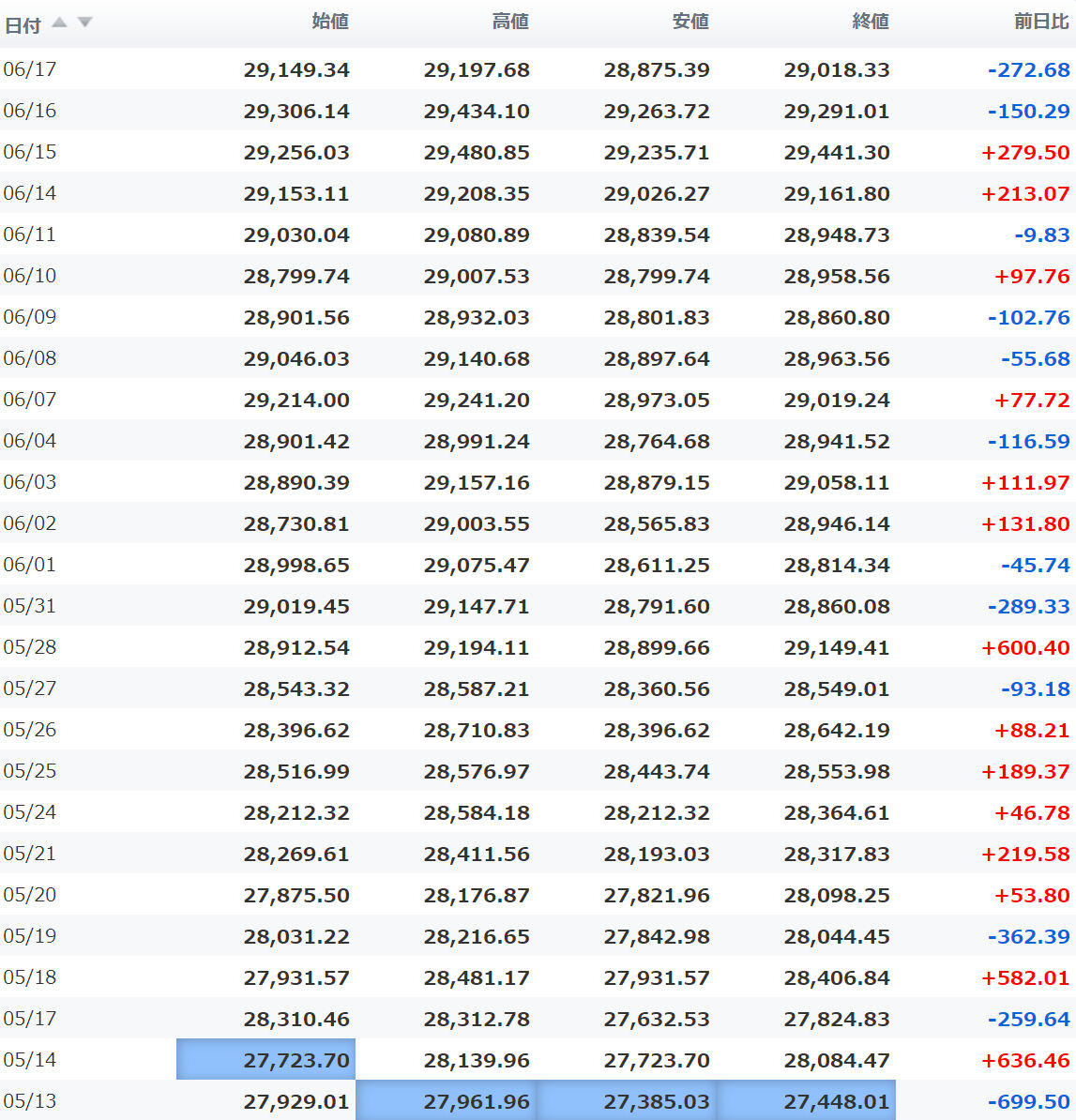
Task: Click the change value -362.39
Action: click(x=1029, y=936)
